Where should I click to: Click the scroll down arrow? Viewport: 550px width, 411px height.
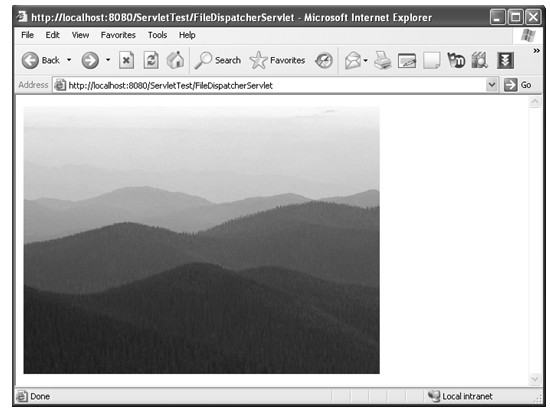coord(535,379)
